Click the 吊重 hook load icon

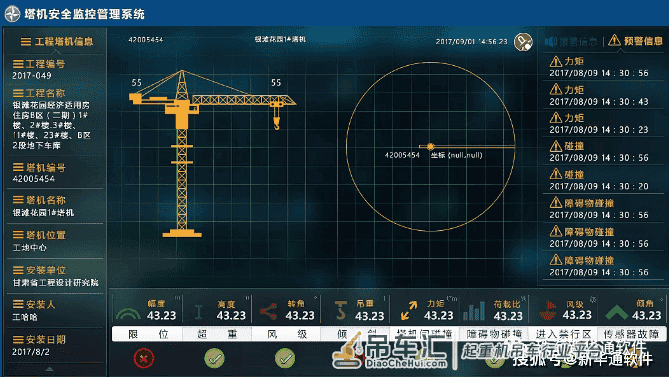tap(340, 310)
